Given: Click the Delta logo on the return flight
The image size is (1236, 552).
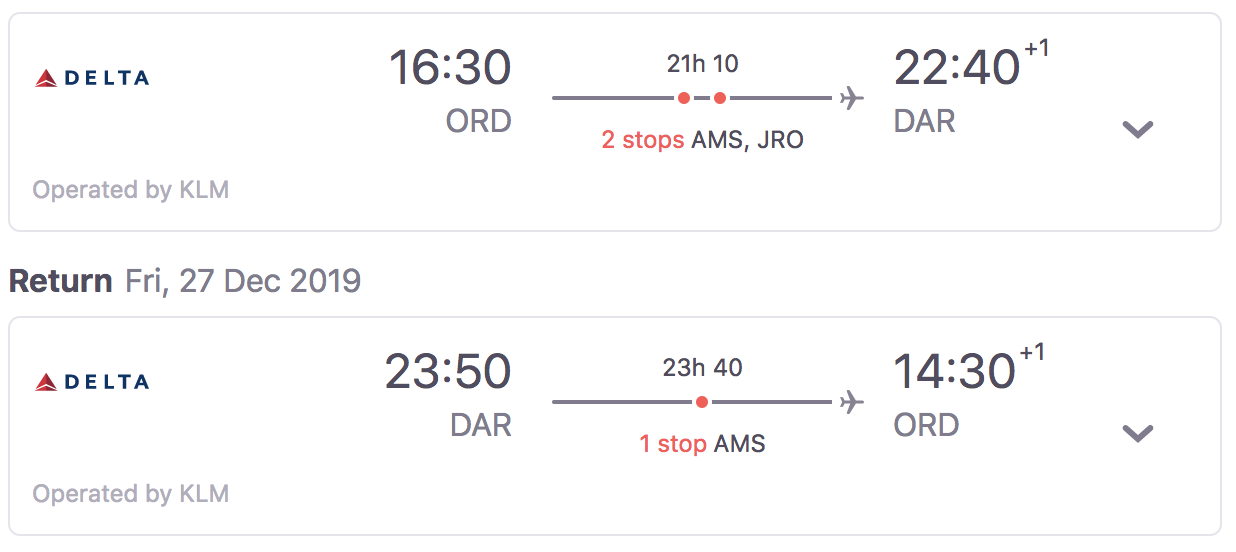Looking at the screenshot, I should tap(92, 382).
